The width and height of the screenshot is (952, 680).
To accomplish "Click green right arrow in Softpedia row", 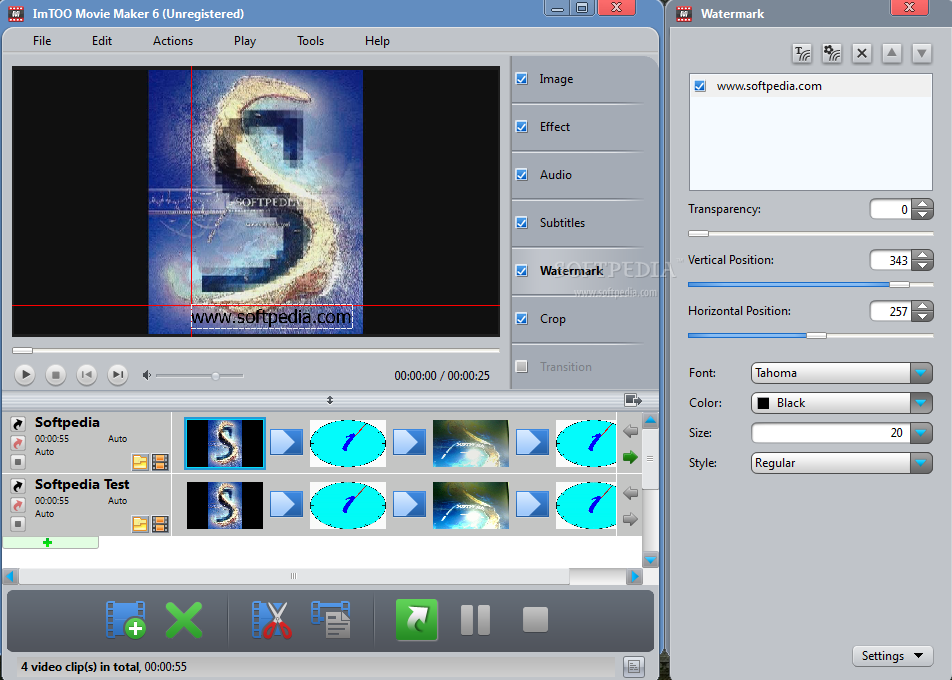I will pyautogui.click(x=631, y=457).
